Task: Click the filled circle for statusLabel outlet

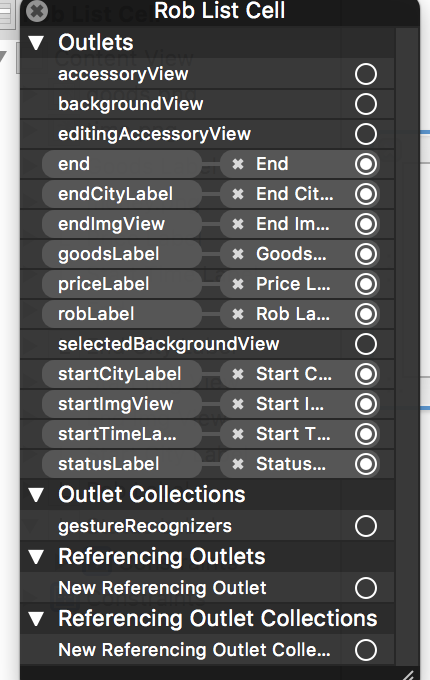Action: pyautogui.click(x=366, y=464)
